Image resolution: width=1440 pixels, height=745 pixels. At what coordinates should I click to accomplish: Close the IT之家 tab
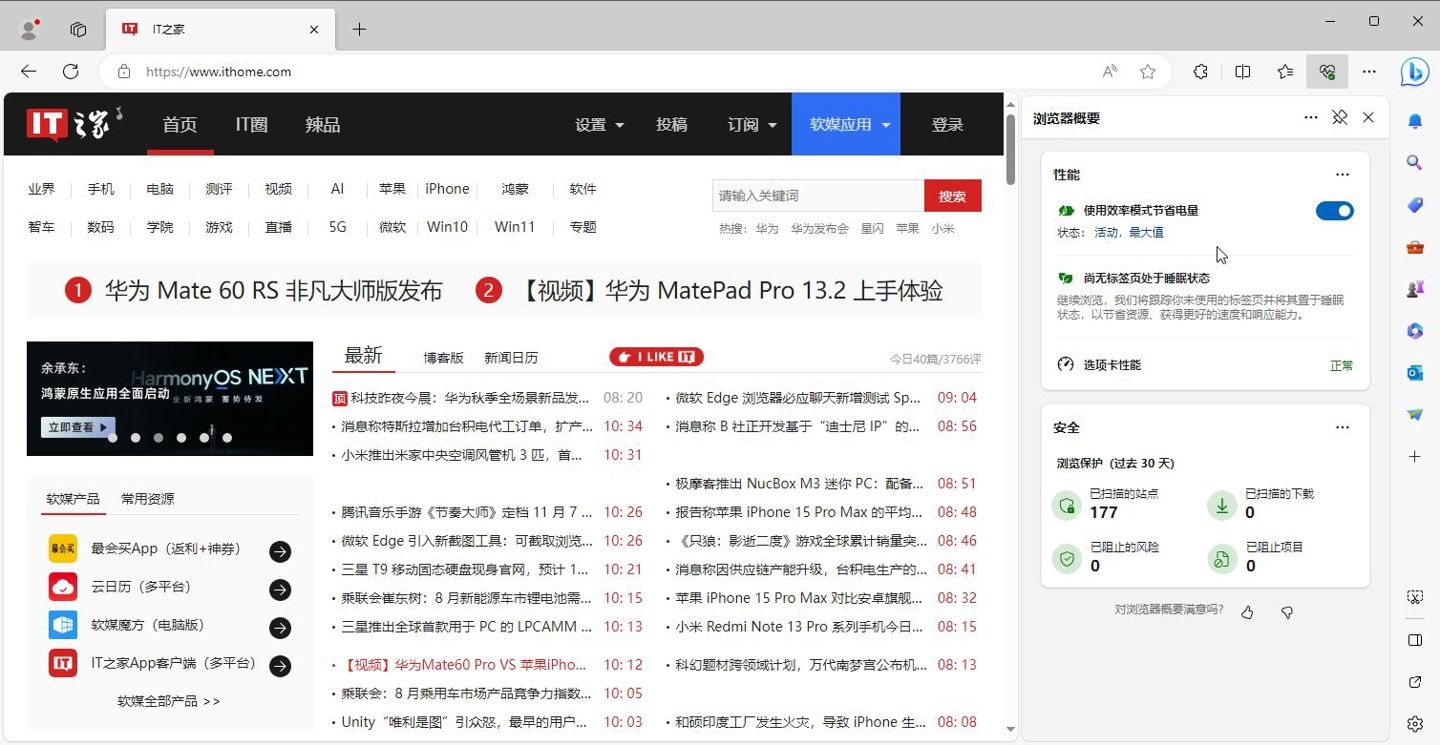click(314, 29)
